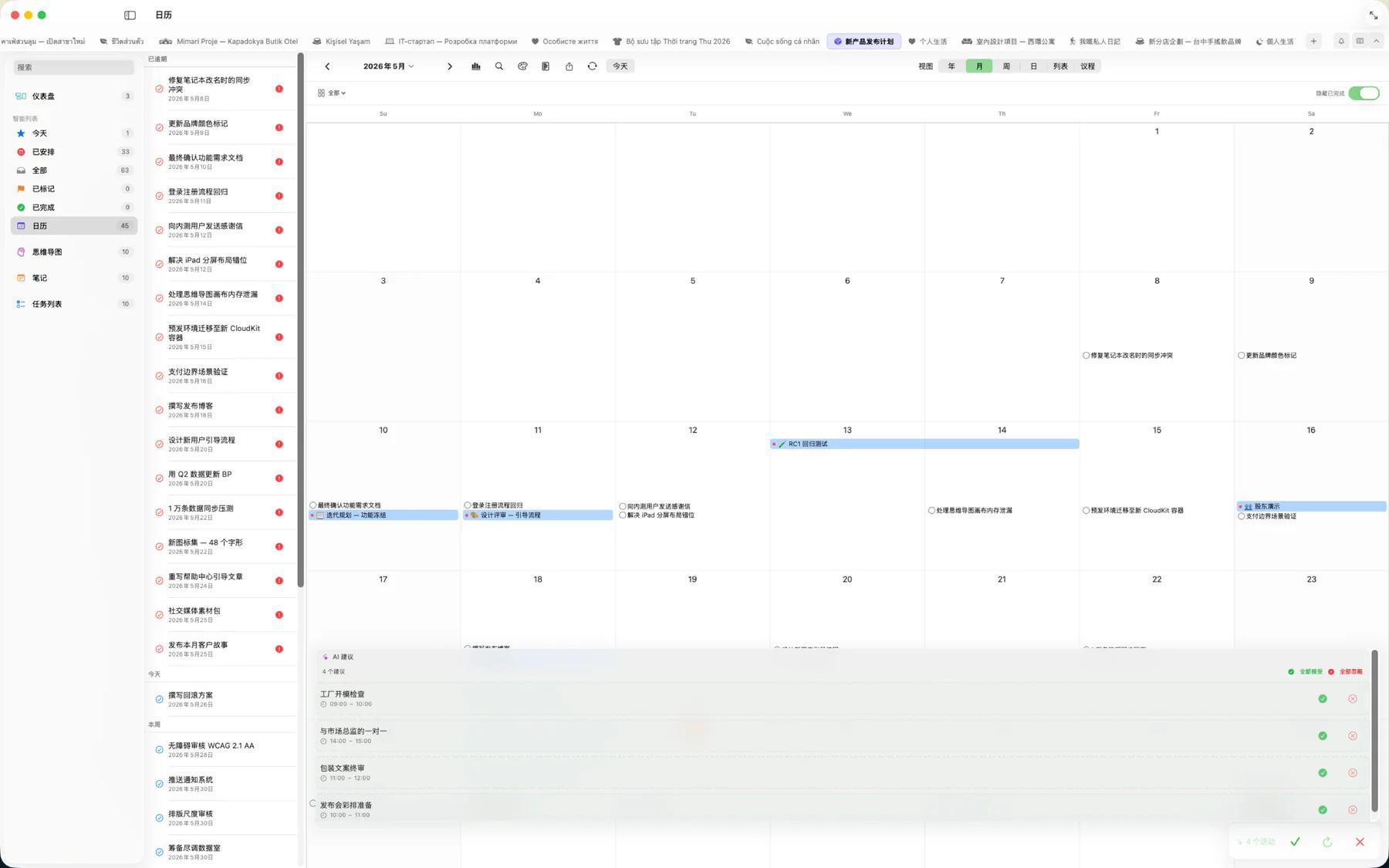Click 全部接受 to accept all suggestions

tap(1305, 672)
